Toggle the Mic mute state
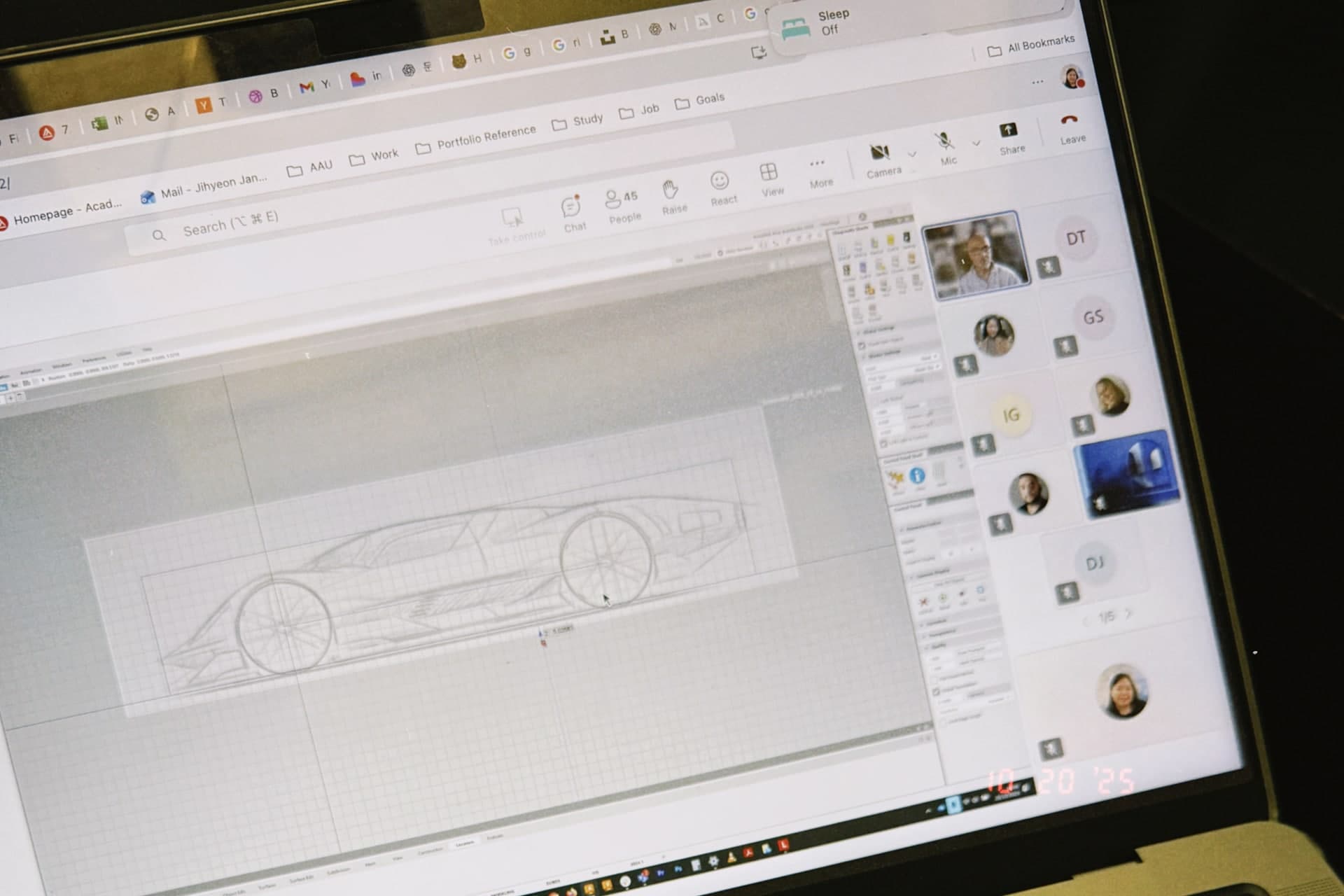 coord(946,149)
